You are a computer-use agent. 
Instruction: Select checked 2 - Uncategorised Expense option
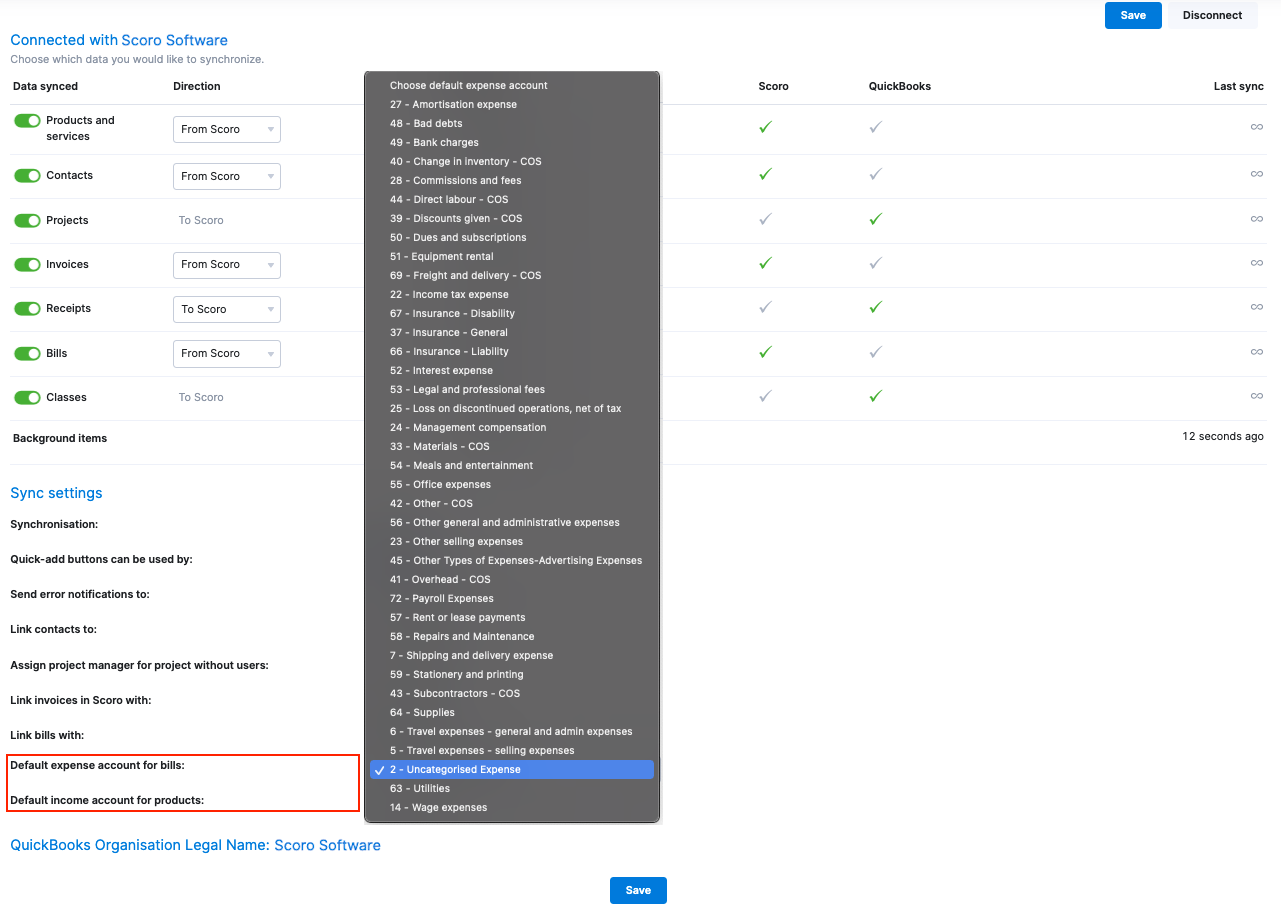pos(512,769)
